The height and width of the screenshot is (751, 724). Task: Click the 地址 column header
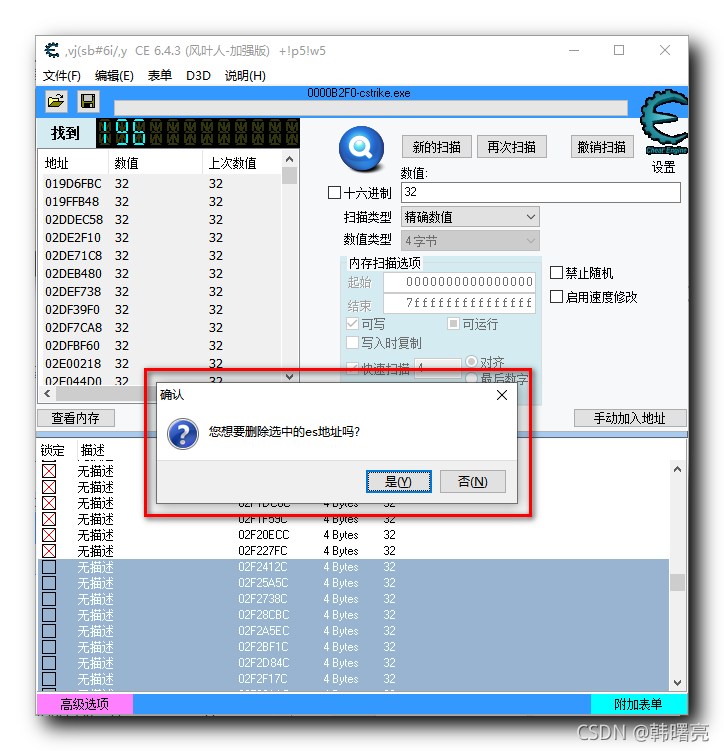pos(73,163)
